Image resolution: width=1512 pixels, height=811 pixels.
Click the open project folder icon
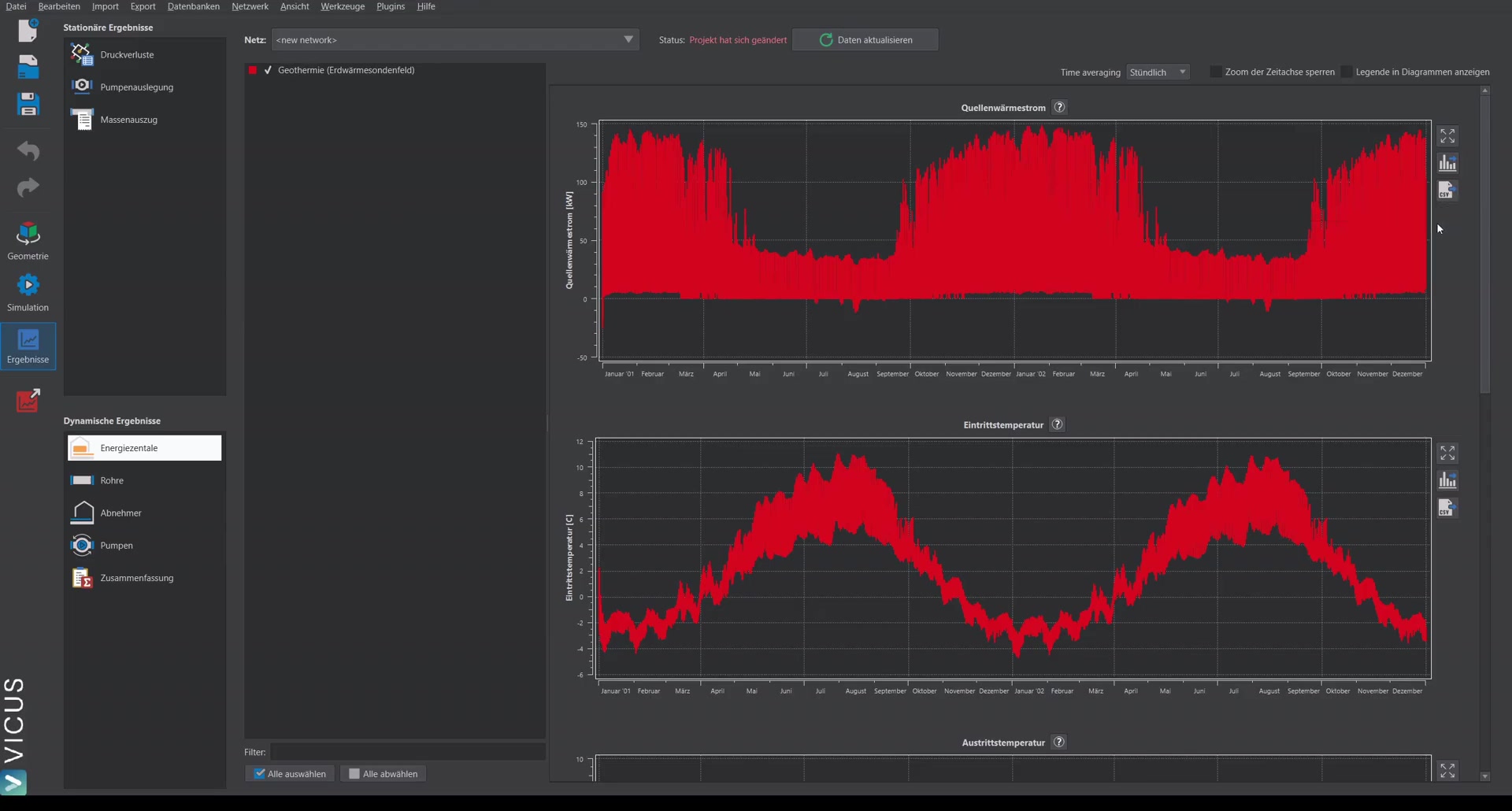pyautogui.click(x=28, y=67)
